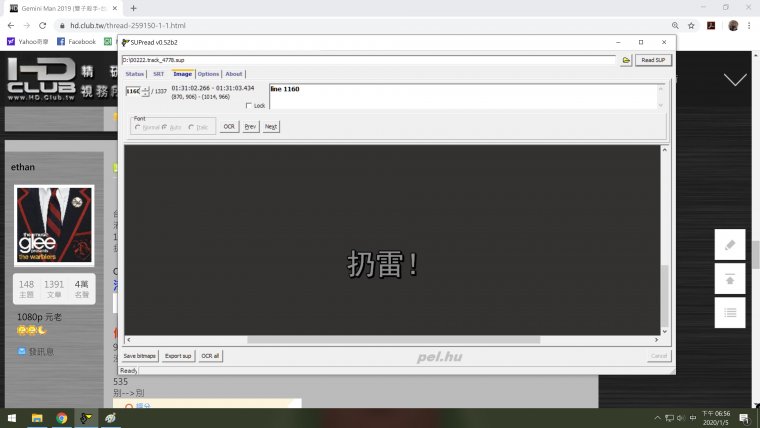Click the Chrome forward arrow

tap(27, 26)
